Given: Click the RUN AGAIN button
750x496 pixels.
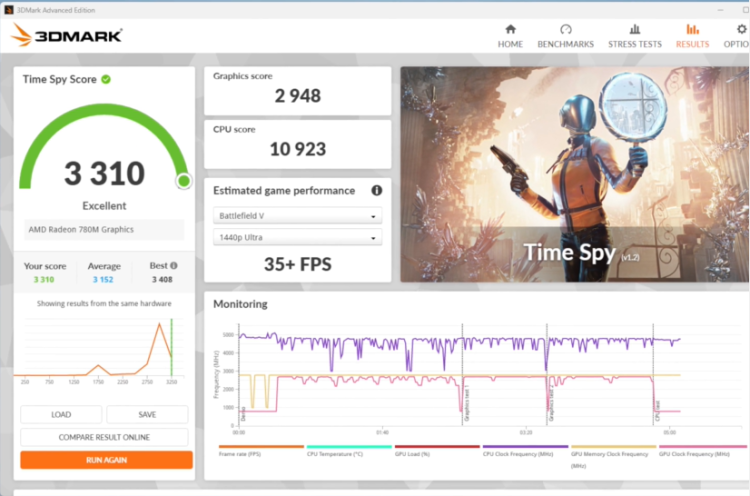Looking at the screenshot, I should (106, 460).
